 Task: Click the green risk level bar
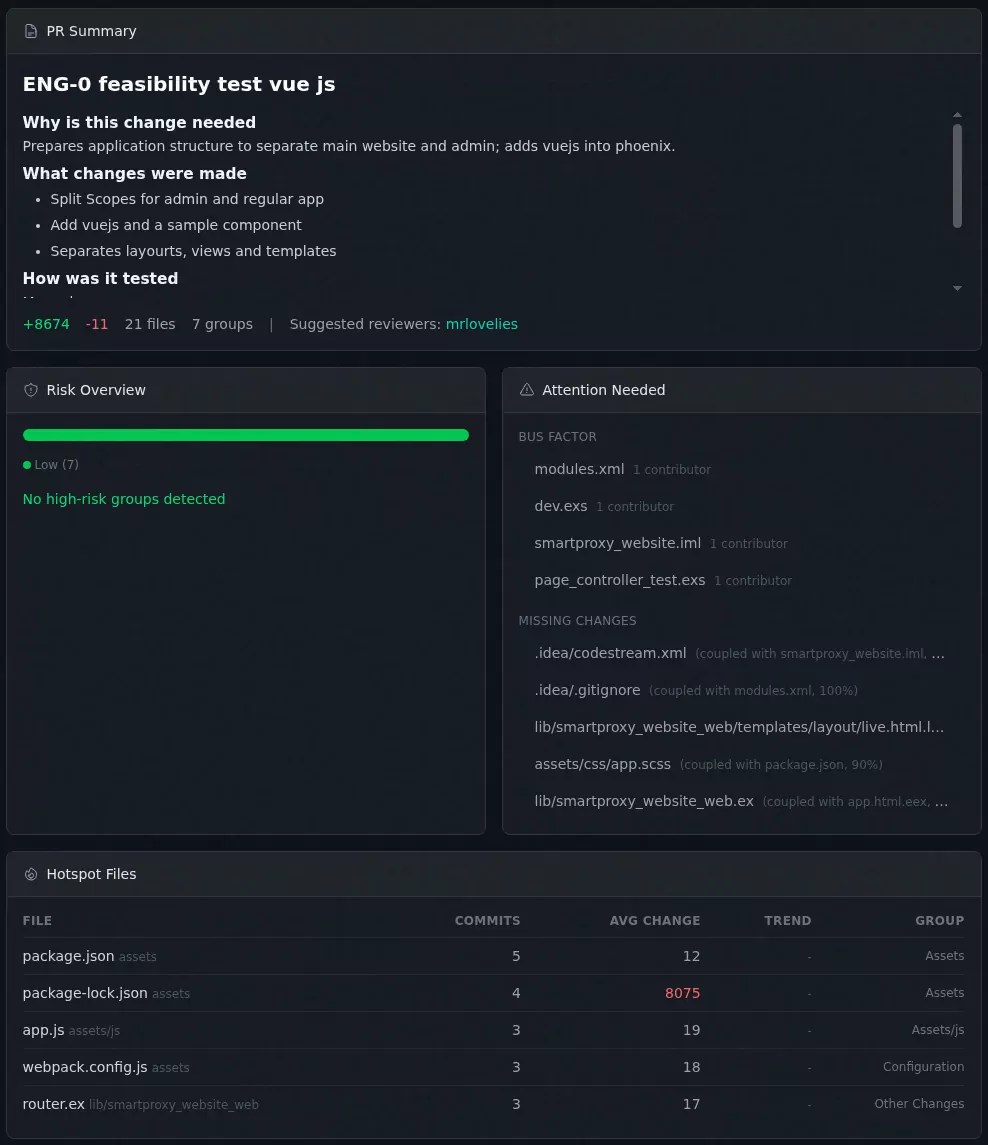(x=245, y=435)
